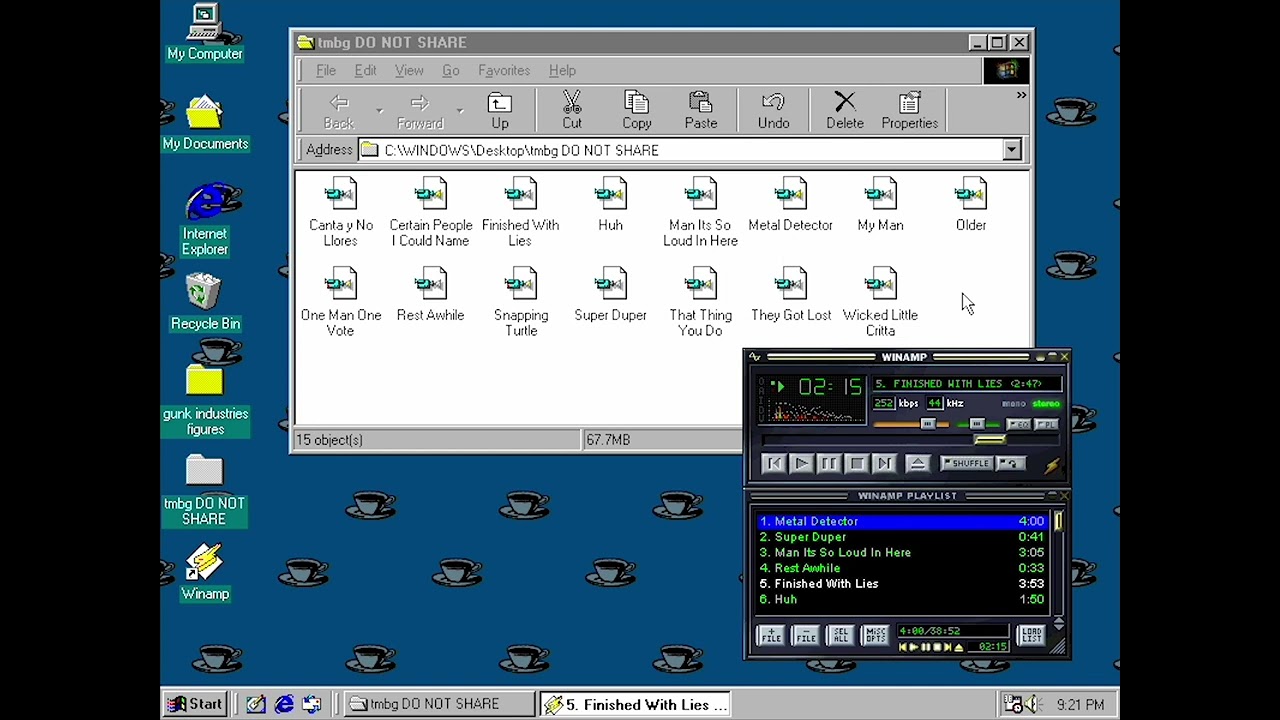Click the Undo toolbar button
The height and width of the screenshot is (720, 1280).
click(x=773, y=111)
